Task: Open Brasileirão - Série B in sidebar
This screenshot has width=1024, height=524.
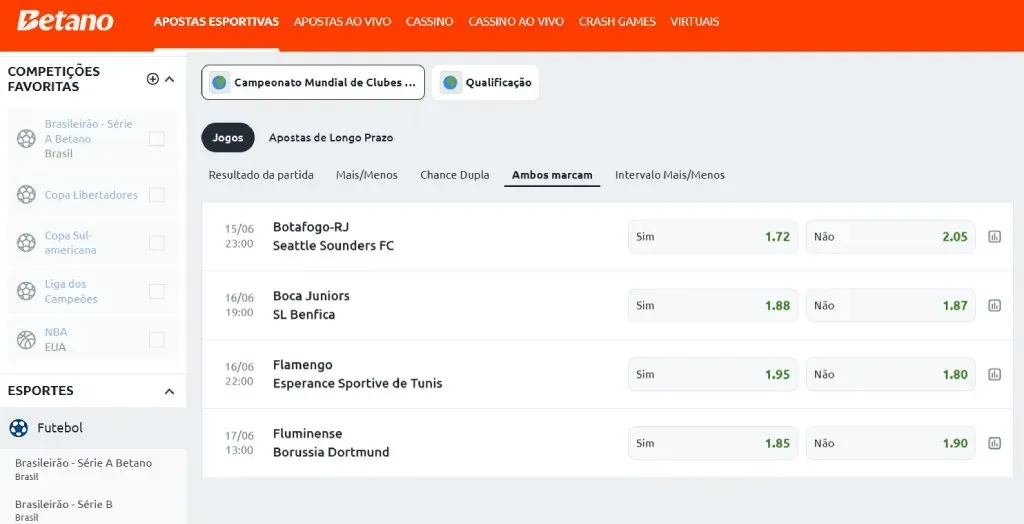Action: pos(64,505)
